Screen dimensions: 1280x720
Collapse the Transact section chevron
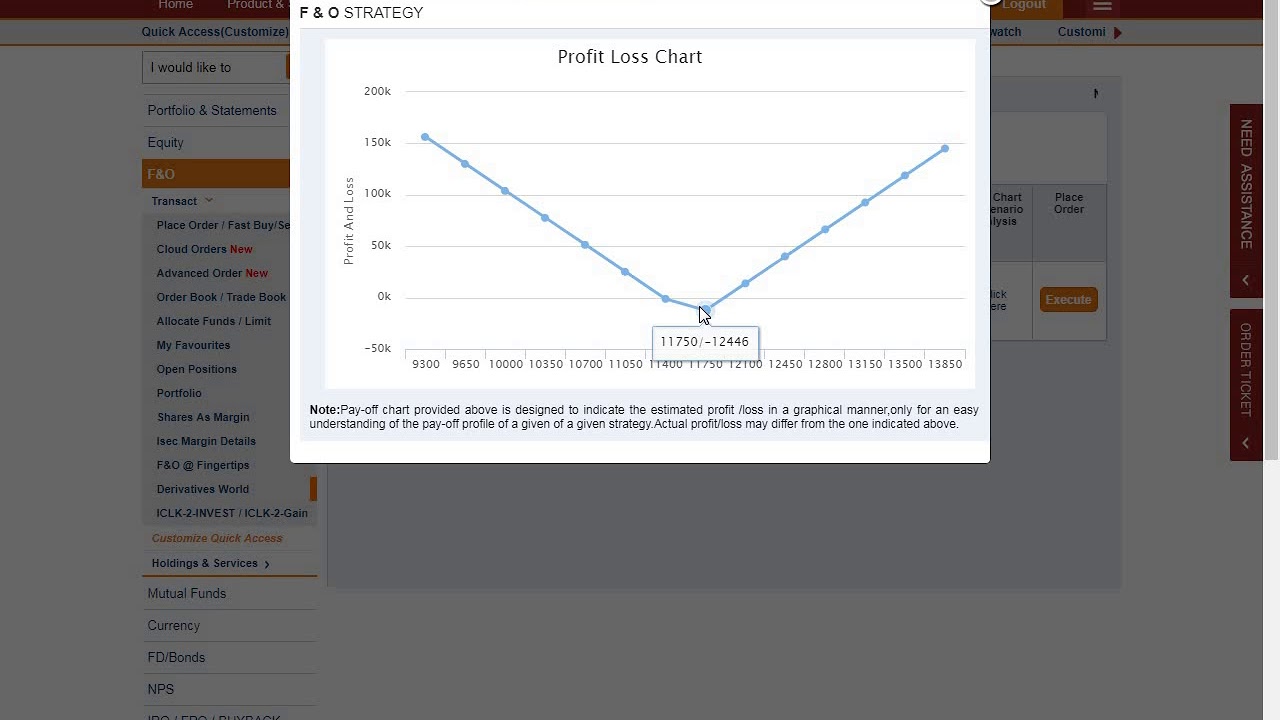coord(208,201)
